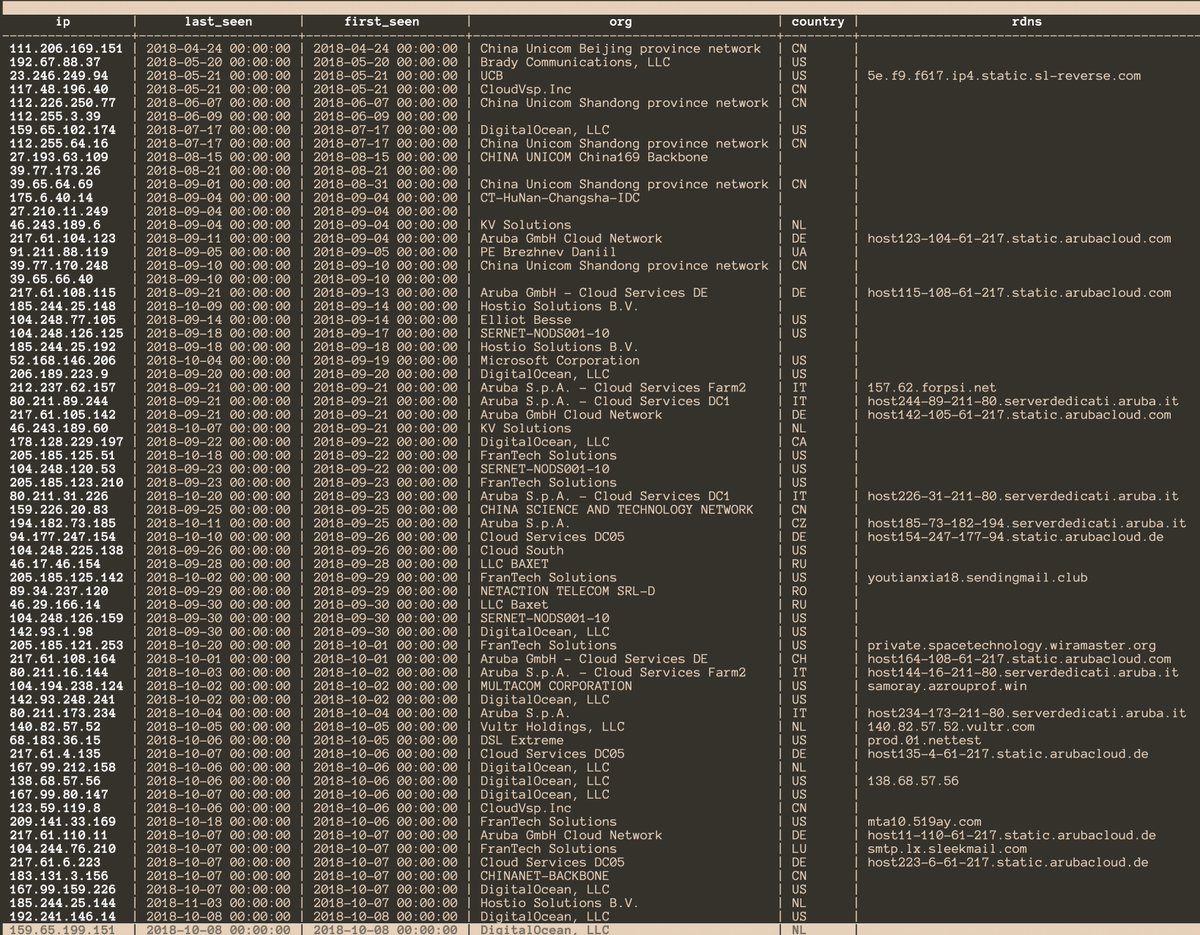Click the 'country' column header
The width and height of the screenshot is (1200, 935).
[817, 21]
